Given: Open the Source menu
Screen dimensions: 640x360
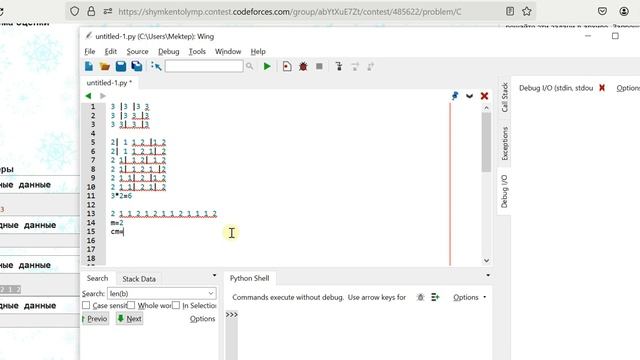Looking at the screenshot, I should pos(138,51).
